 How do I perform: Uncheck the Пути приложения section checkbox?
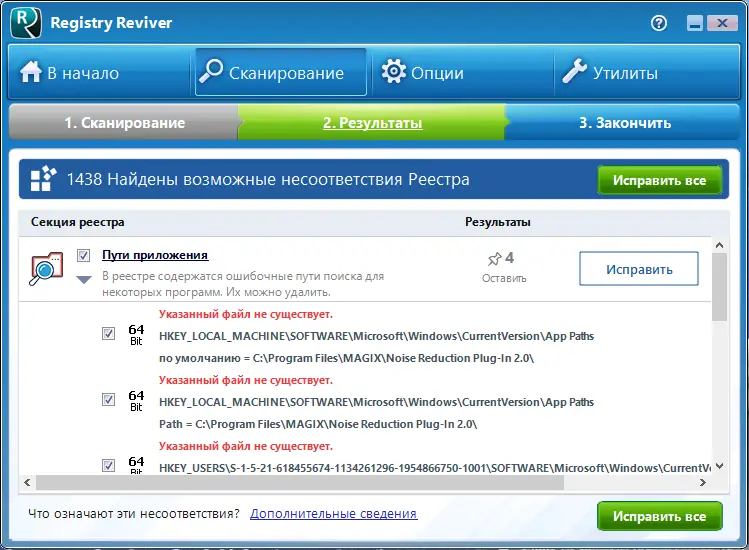tap(84, 256)
